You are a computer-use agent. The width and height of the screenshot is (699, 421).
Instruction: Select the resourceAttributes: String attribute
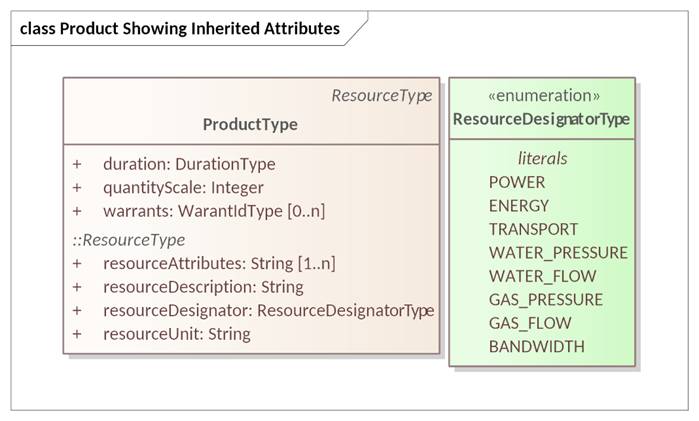[x=219, y=264]
